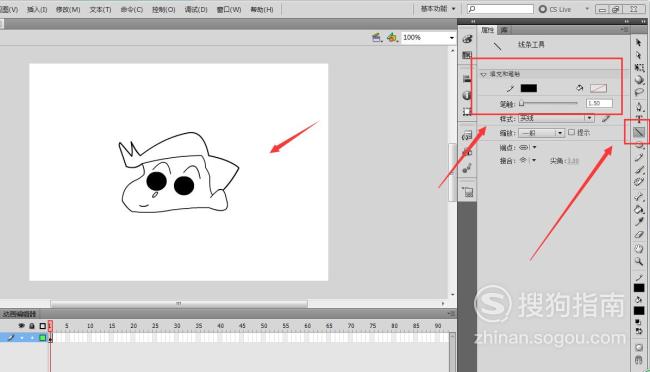The height and width of the screenshot is (372, 650).
Task: Toggle lock all layers padlock icon
Action: pyautogui.click(x=32, y=326)
